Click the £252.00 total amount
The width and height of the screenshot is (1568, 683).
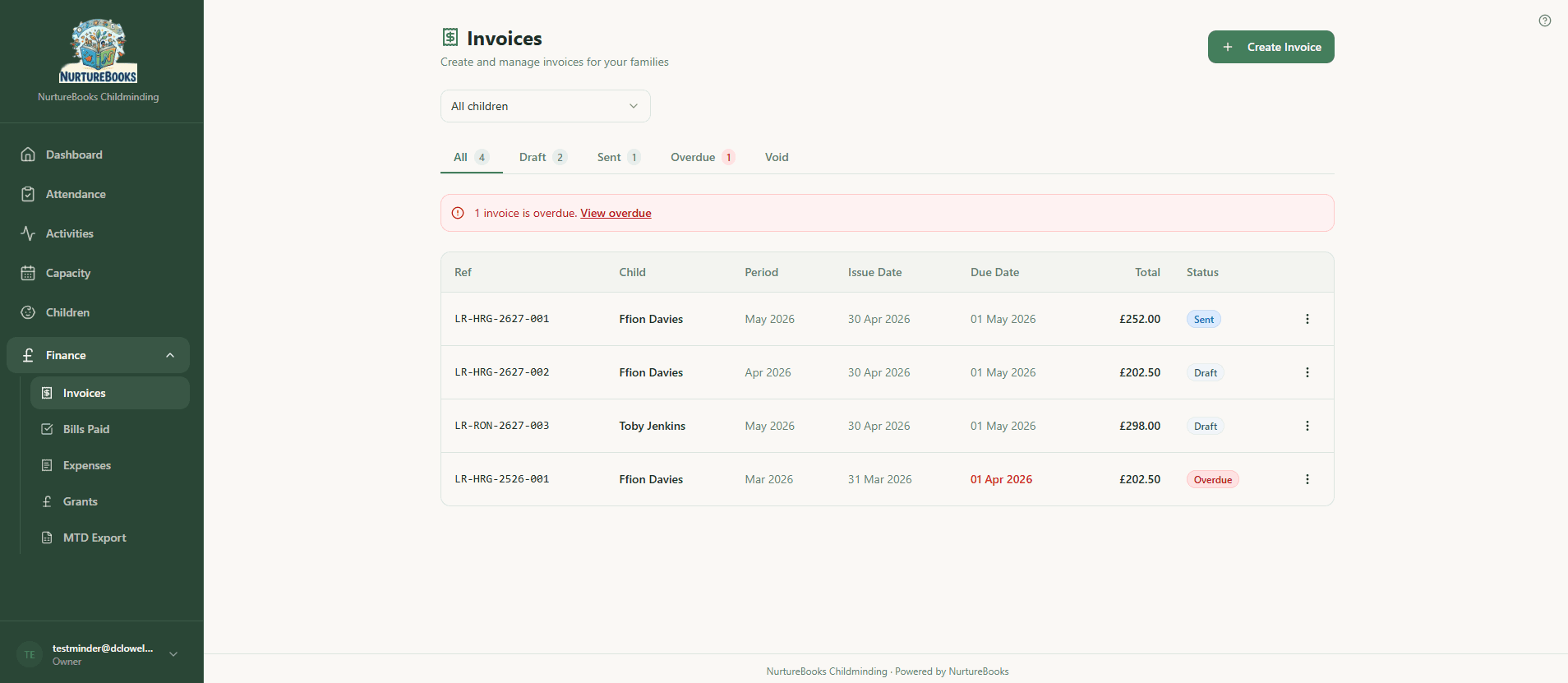coord(1140,319)
